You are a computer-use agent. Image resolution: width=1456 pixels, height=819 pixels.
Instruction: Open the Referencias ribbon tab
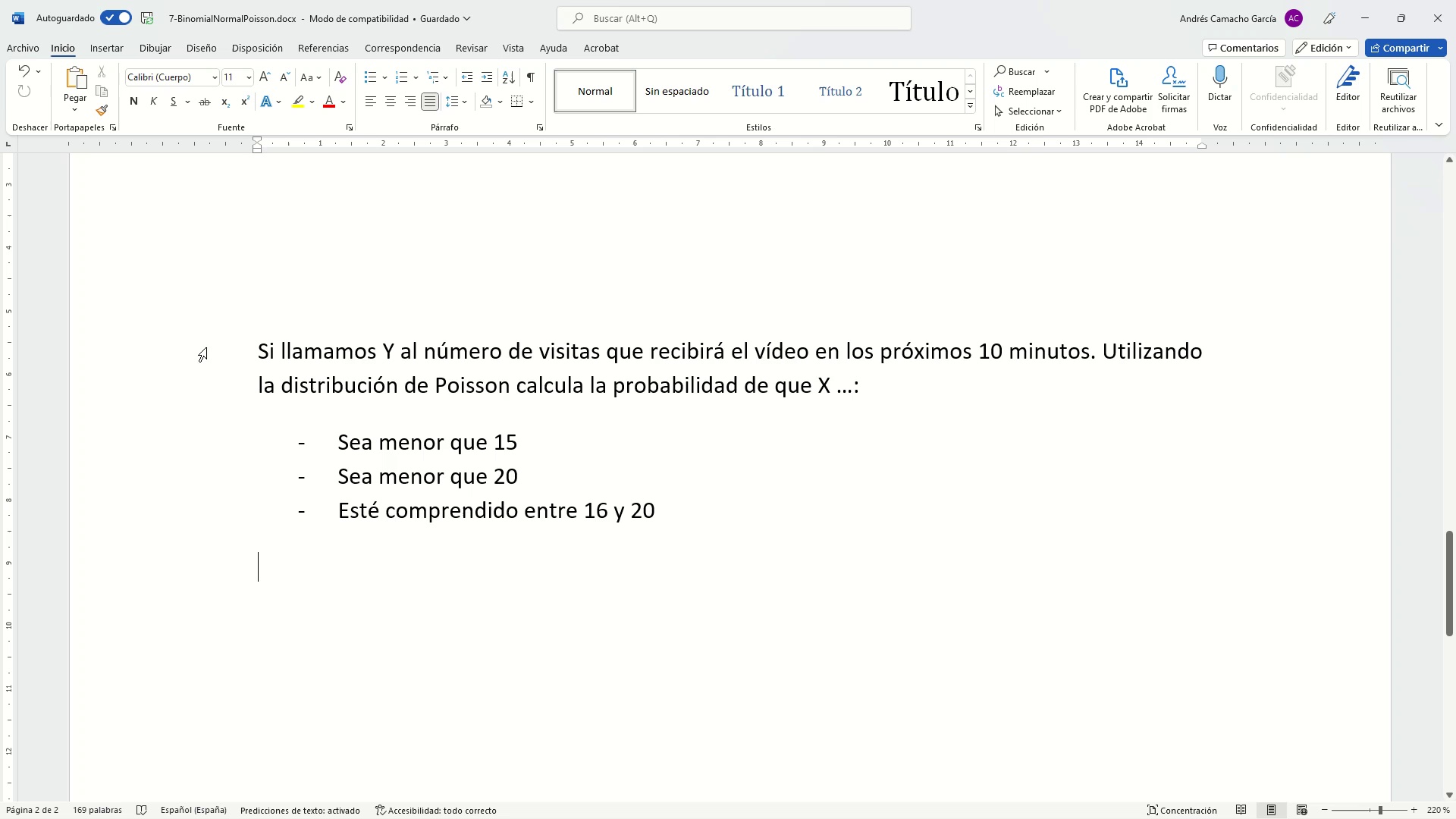click(323, 48)
